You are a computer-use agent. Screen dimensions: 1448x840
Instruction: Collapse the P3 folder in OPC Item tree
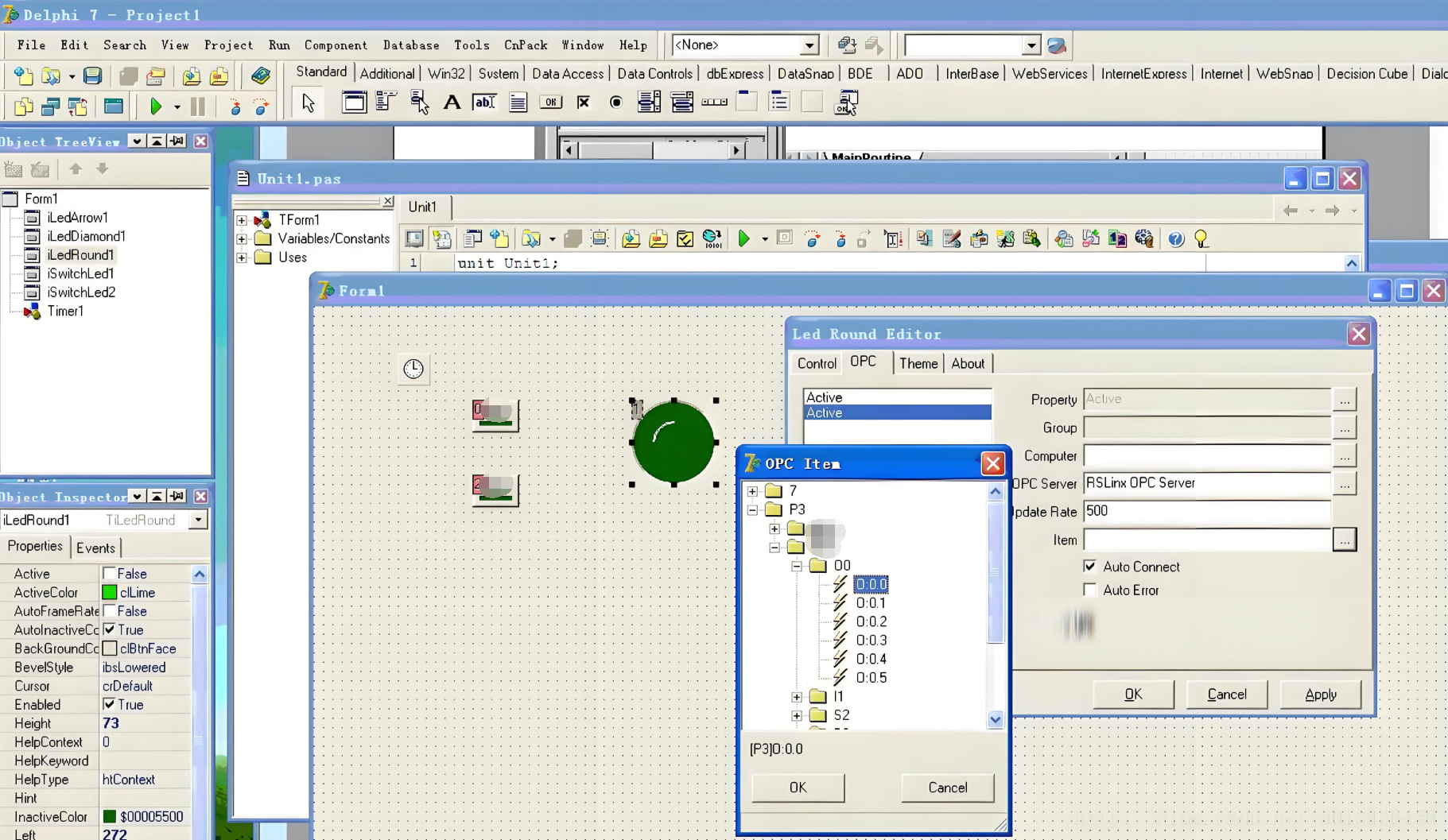coord(752,509)
